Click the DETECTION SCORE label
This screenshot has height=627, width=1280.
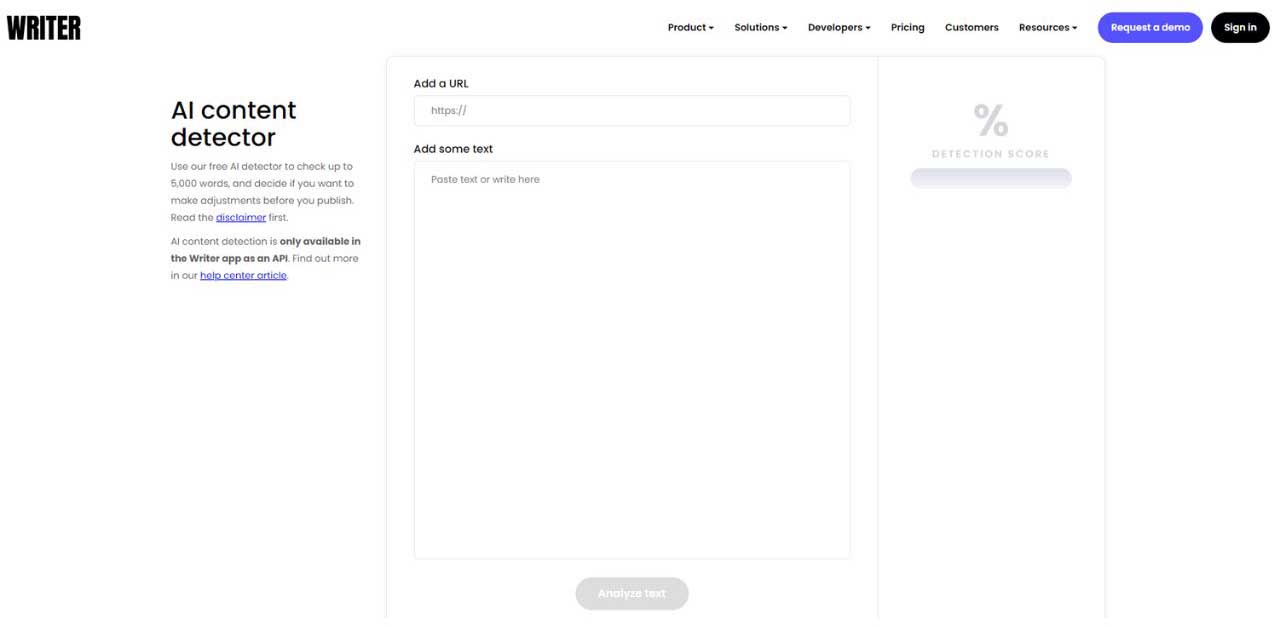990,153
